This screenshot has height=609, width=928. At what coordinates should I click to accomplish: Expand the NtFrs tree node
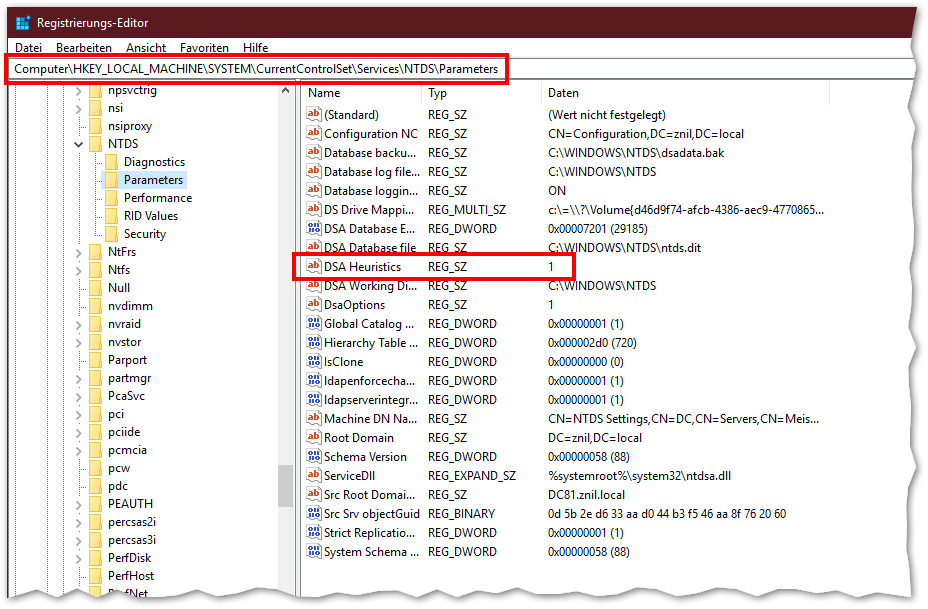pyautogui.click(x=80, y=252)
